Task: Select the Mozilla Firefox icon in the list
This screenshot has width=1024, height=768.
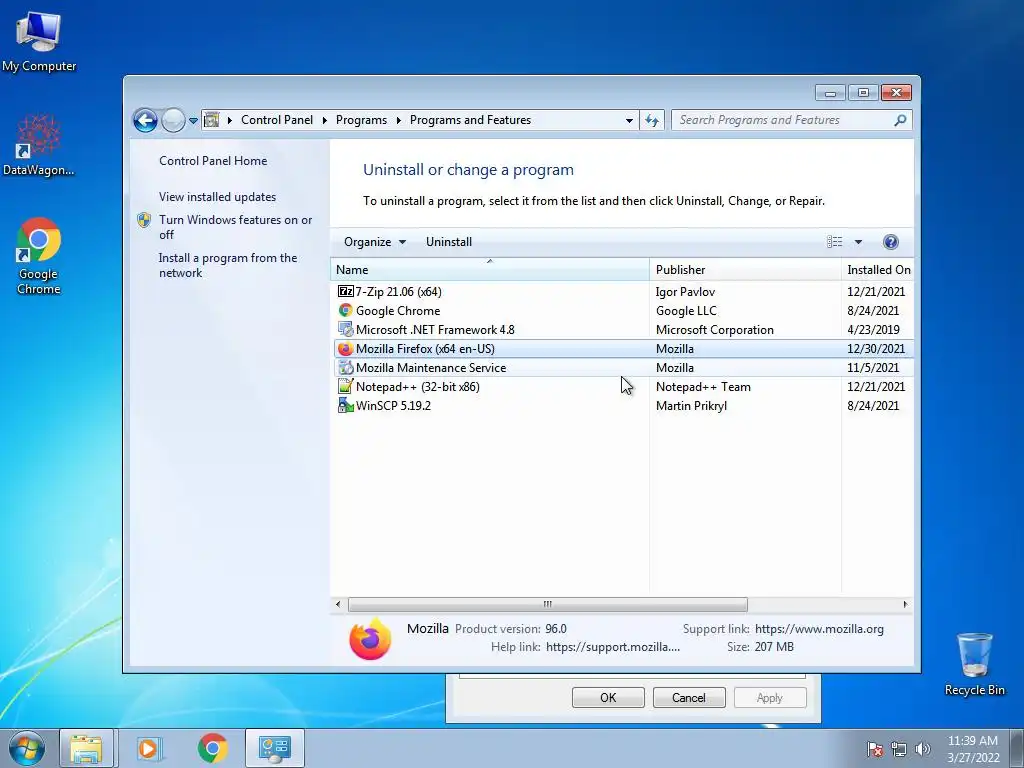Action: (345, 348)
